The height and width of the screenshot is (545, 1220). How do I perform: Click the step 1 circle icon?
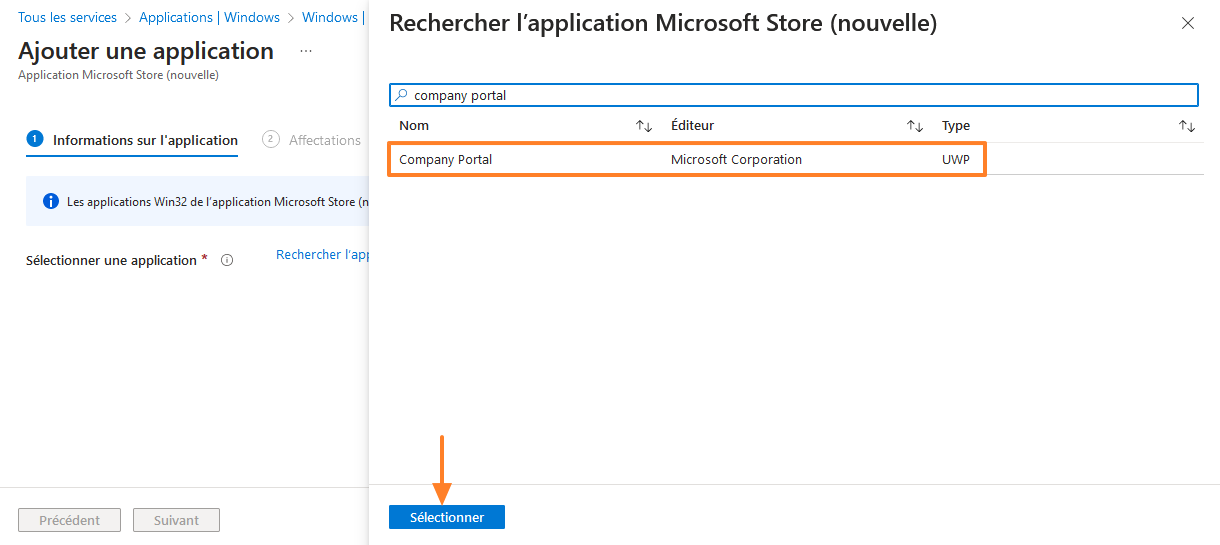pos(35,140)
